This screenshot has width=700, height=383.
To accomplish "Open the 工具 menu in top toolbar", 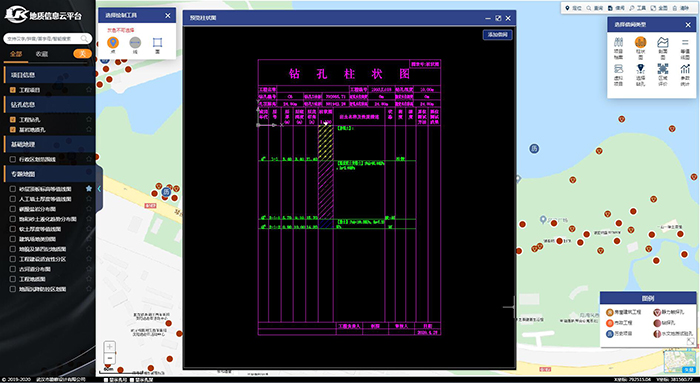I will [638, 8].
